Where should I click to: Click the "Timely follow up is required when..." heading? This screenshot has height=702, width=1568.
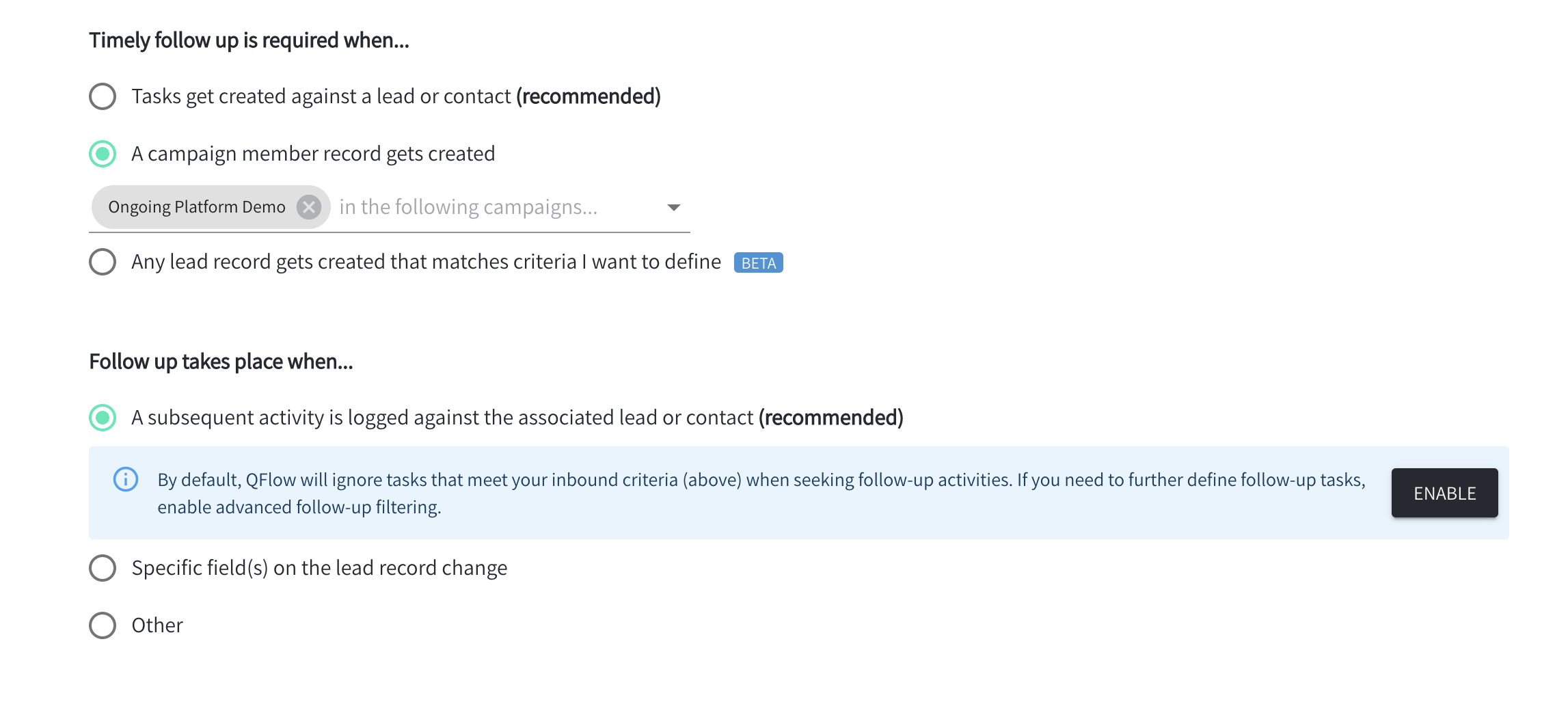[x=249, y=39]
